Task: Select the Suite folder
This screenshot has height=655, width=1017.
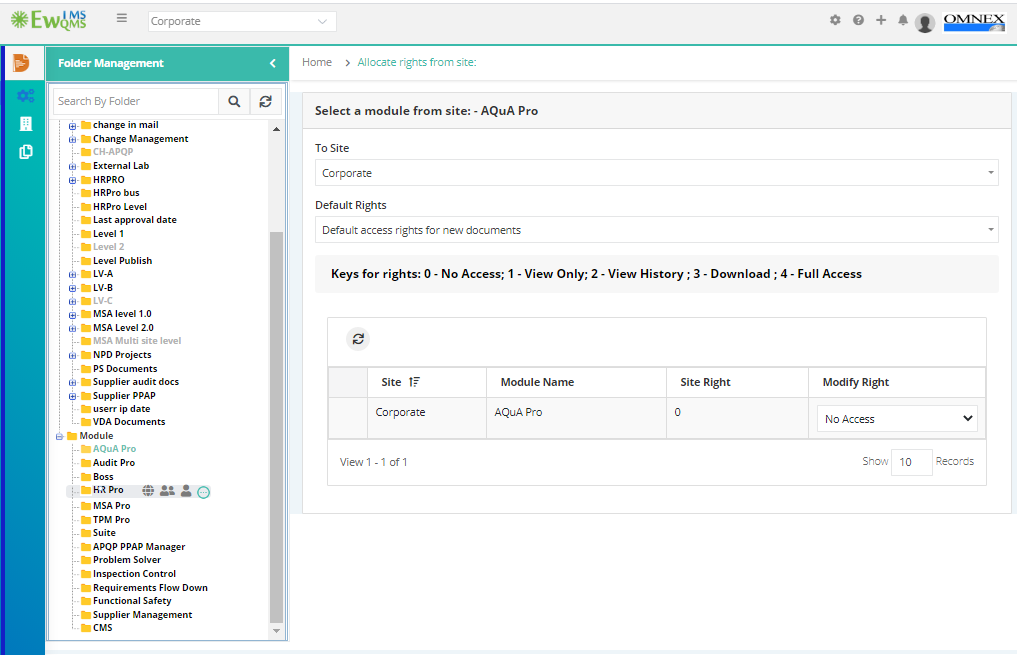Action: [104, 533]
